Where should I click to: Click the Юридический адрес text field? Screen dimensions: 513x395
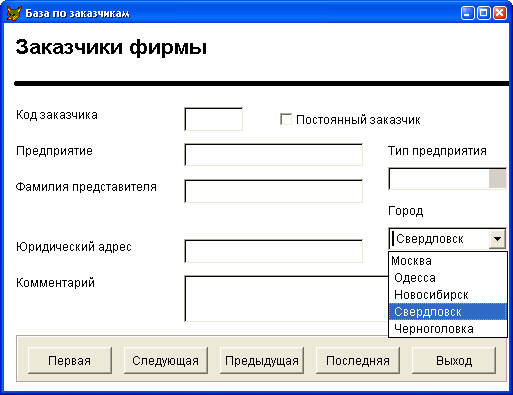(x=273, y=251)
